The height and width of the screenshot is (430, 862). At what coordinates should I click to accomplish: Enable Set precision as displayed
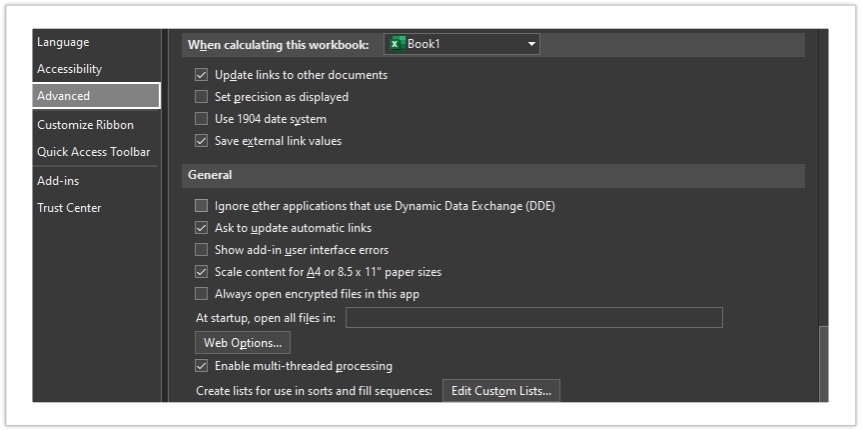pyautogui.click(x=201, y=97)
